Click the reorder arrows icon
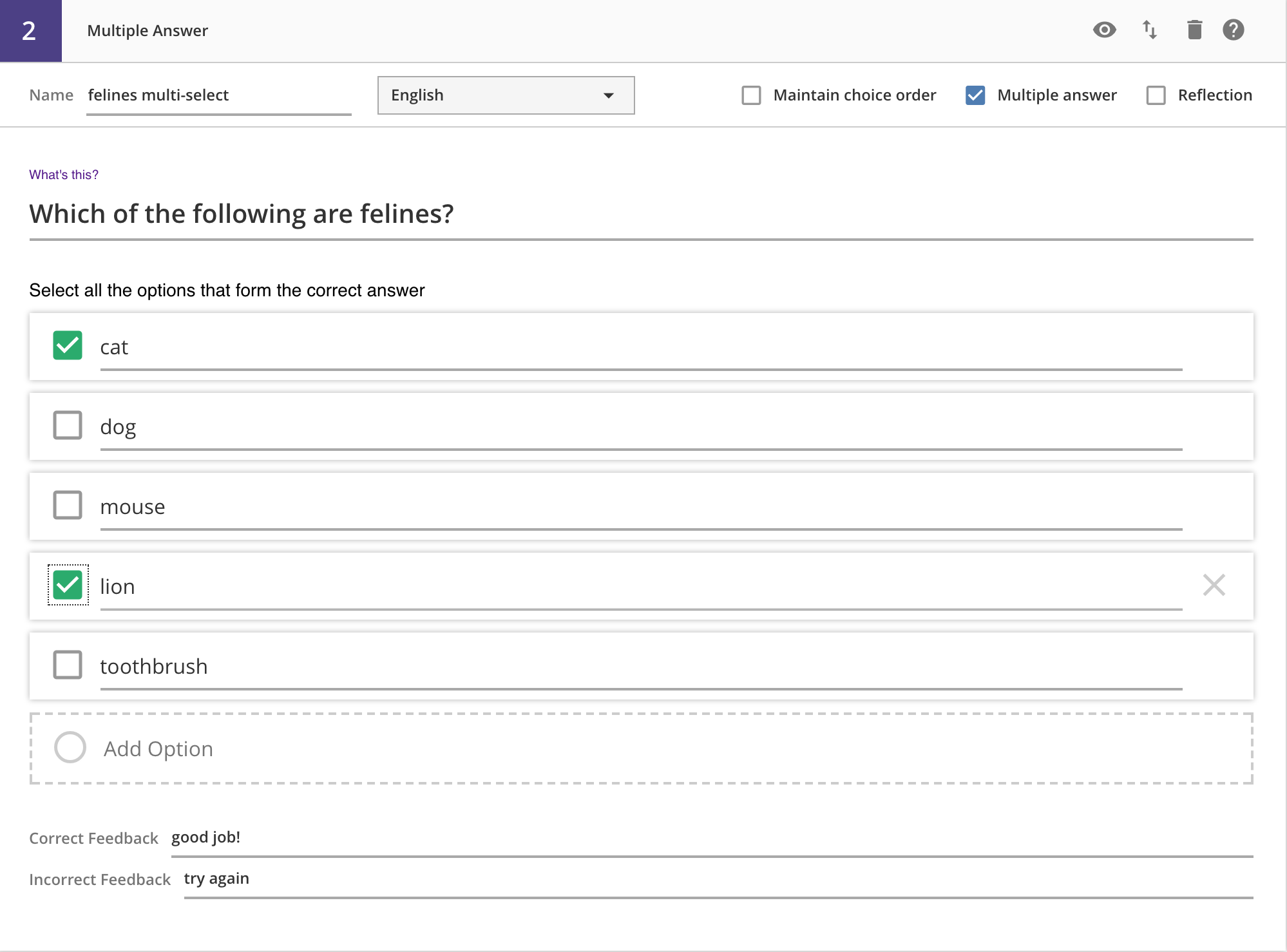The width and height of the screenshot is (1287, 952). 1150,30
